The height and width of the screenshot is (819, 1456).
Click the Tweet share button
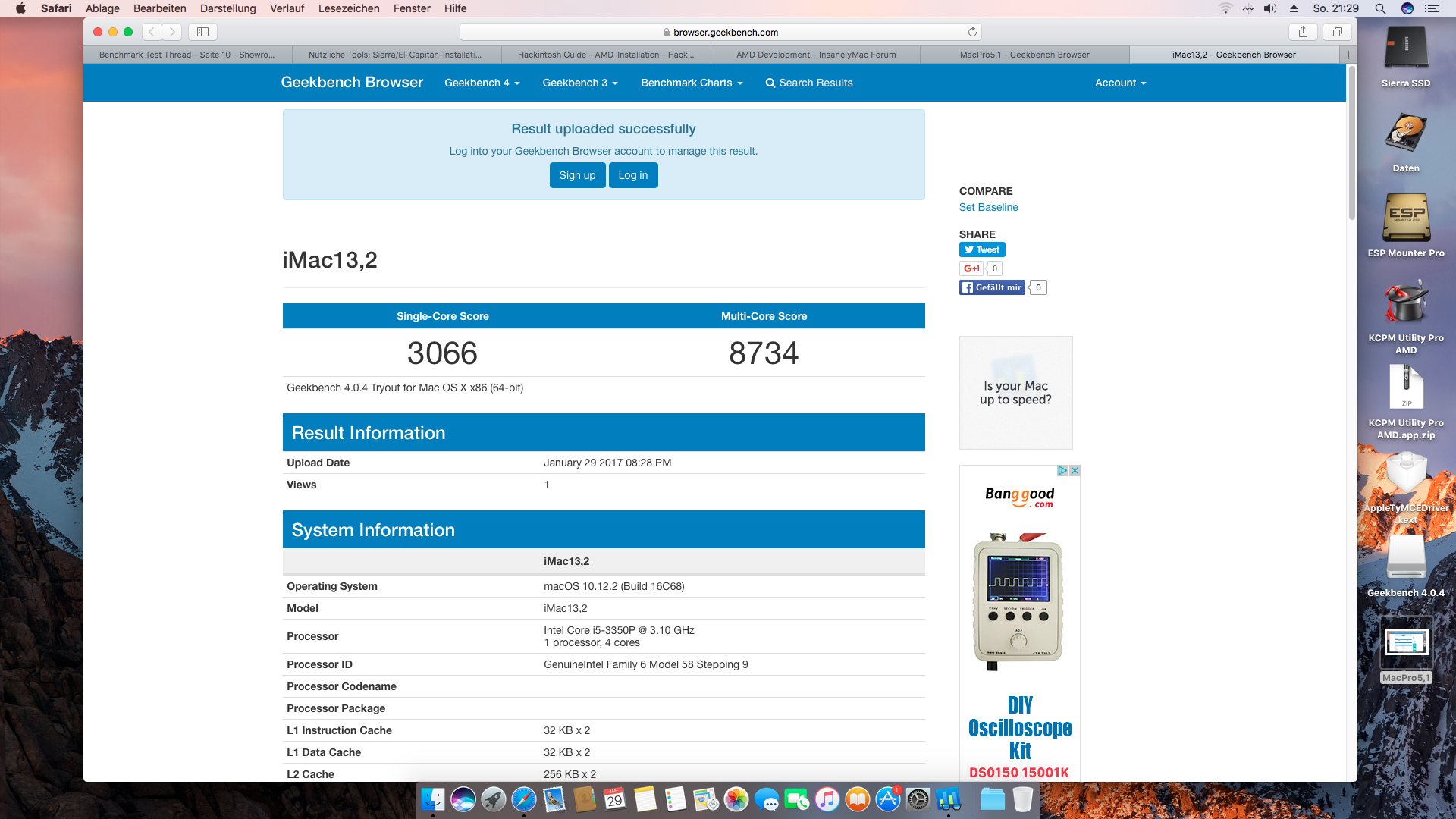pos(982,249)
